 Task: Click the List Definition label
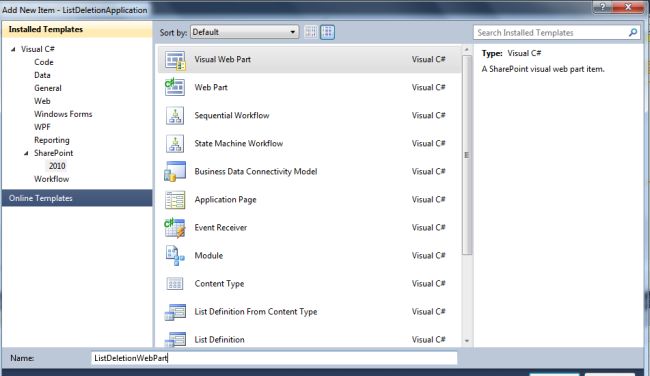click(219, 340)
